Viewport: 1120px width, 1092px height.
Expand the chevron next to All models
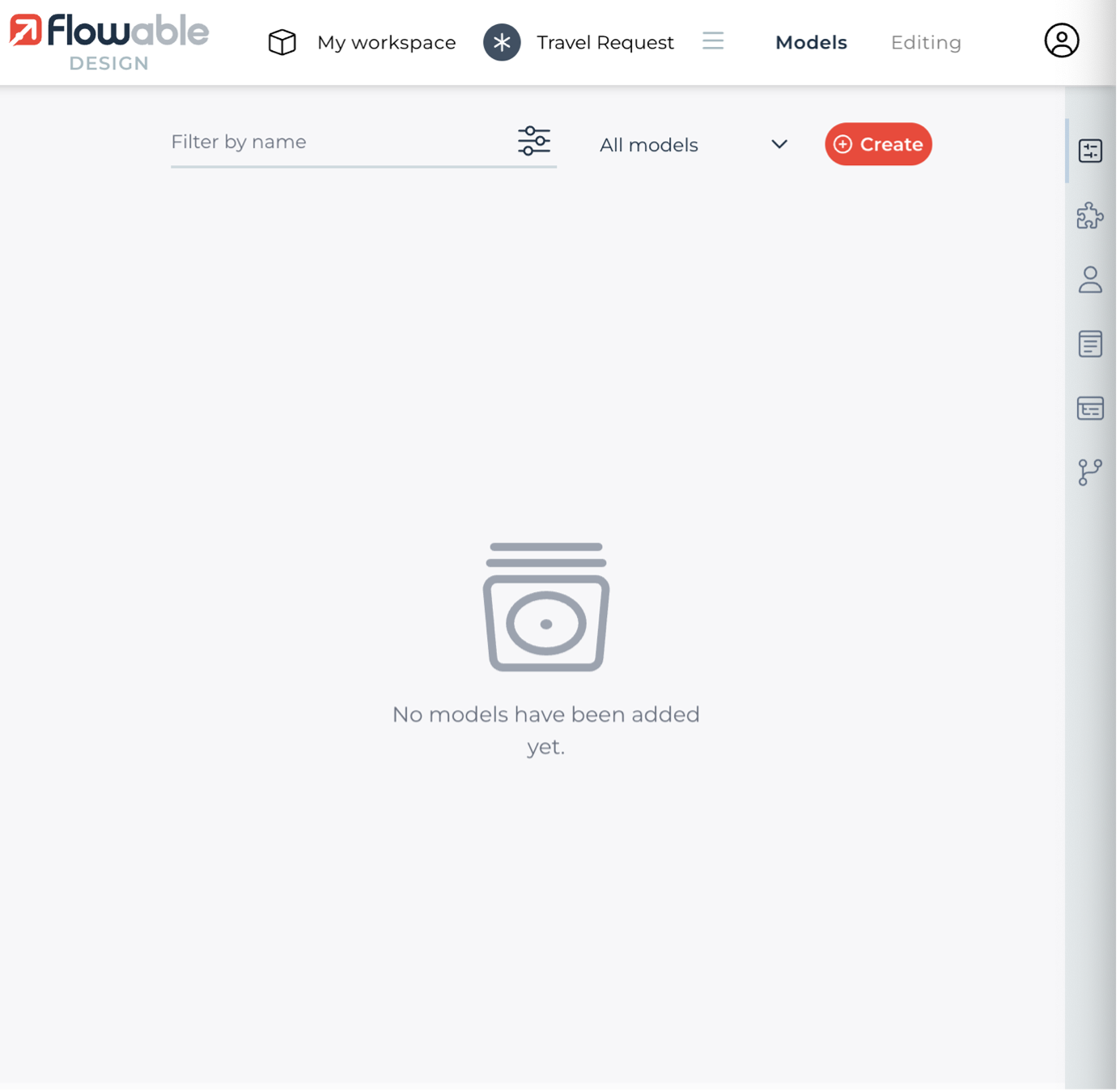[x=779, y=145]
